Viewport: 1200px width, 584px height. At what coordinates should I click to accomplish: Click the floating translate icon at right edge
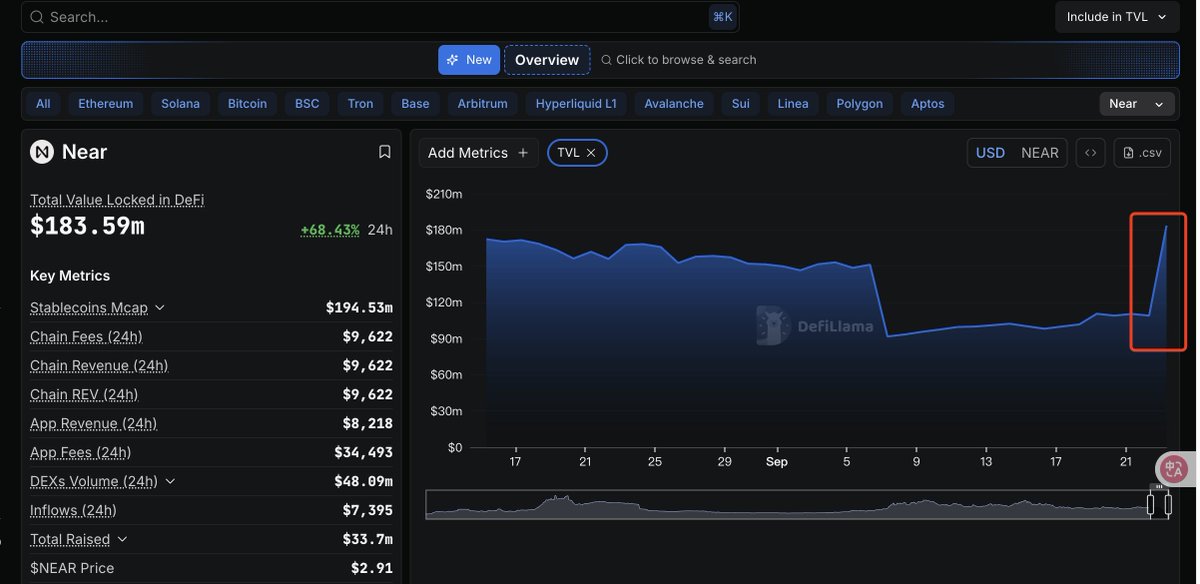(1174, 467)
